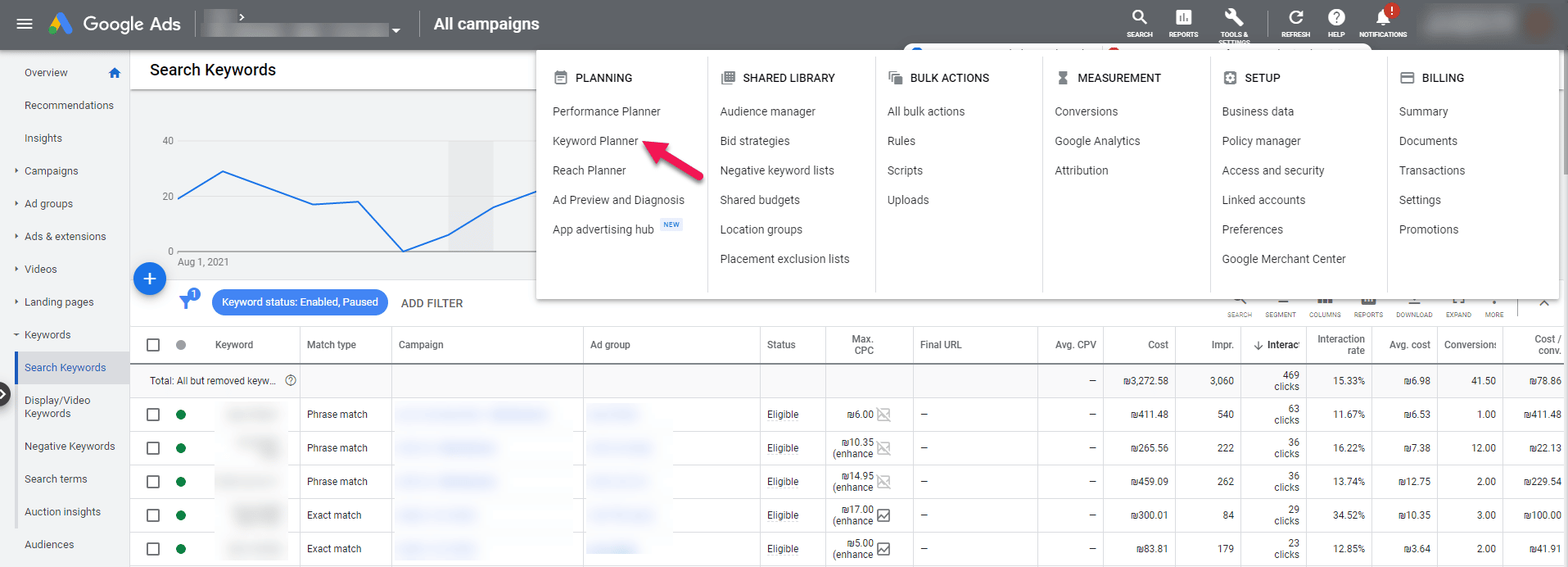
Task: Toggle status dot in ₪265.56 row
Action: pos(181,448)
